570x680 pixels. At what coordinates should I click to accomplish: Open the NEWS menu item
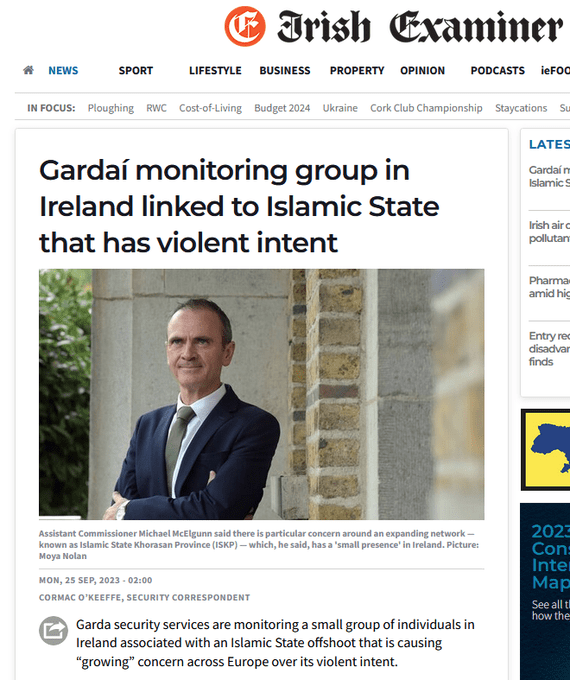63,70
